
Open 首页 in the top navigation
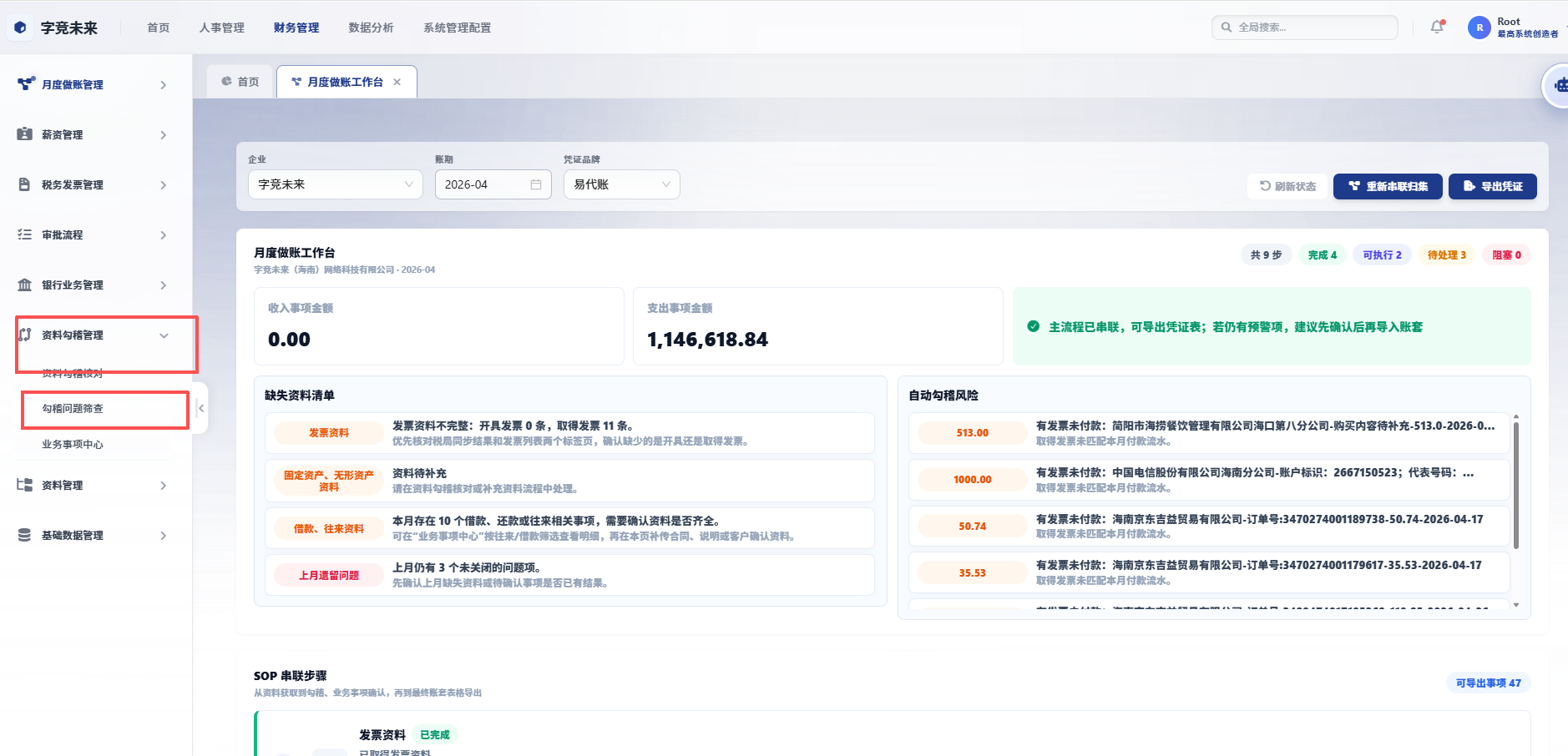point(159,28)
